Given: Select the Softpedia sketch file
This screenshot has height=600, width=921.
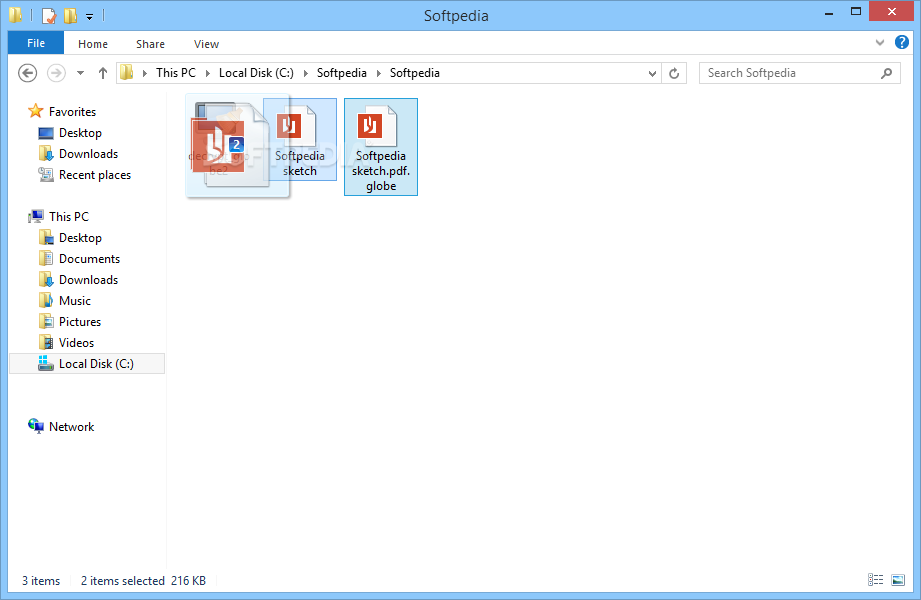Looking at the screenshot, I should [300, 139].
